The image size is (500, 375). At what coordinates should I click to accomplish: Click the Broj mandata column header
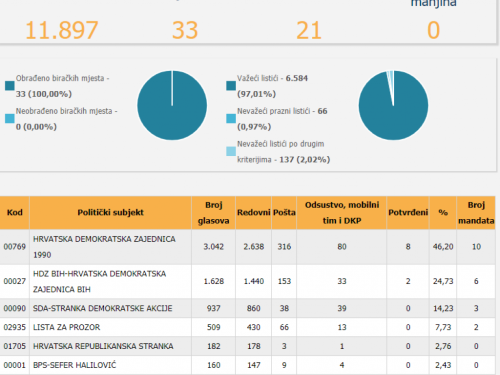(x=476, y=213)
